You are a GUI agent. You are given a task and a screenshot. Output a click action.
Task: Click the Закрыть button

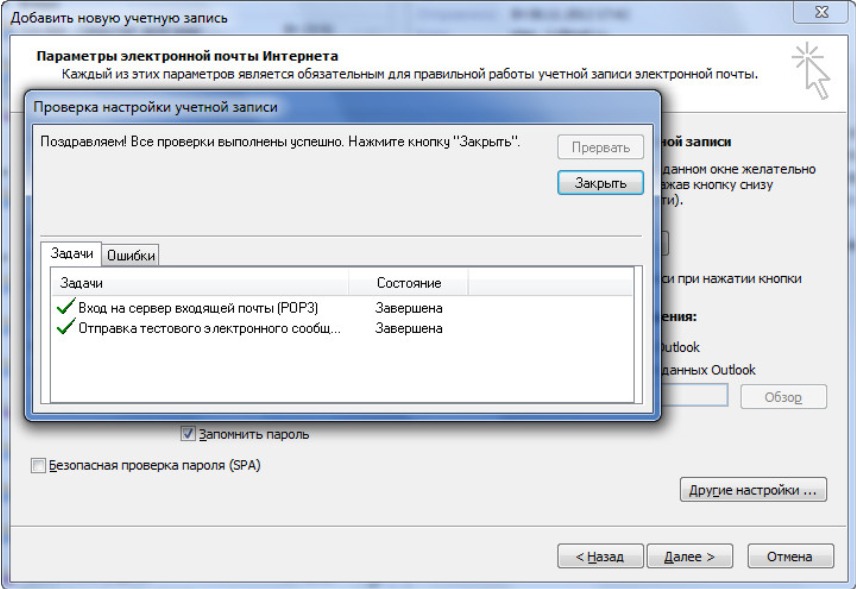coord(601,183)
